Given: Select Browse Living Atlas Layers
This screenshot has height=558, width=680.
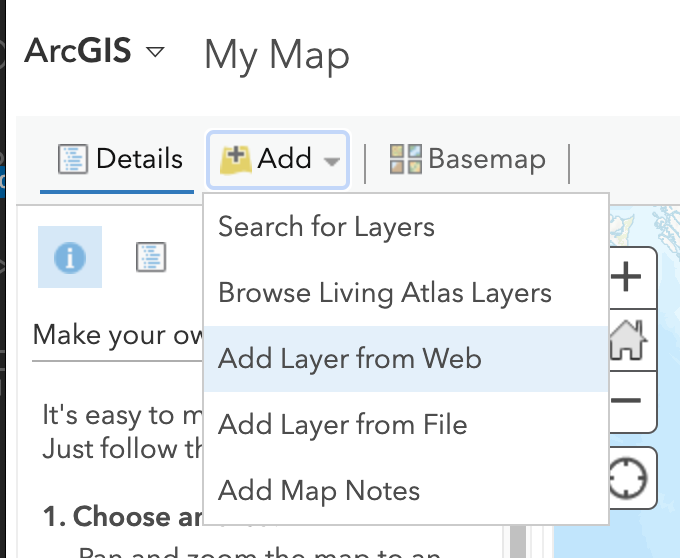Looking at the screenshot, I should tap(406, 293).
